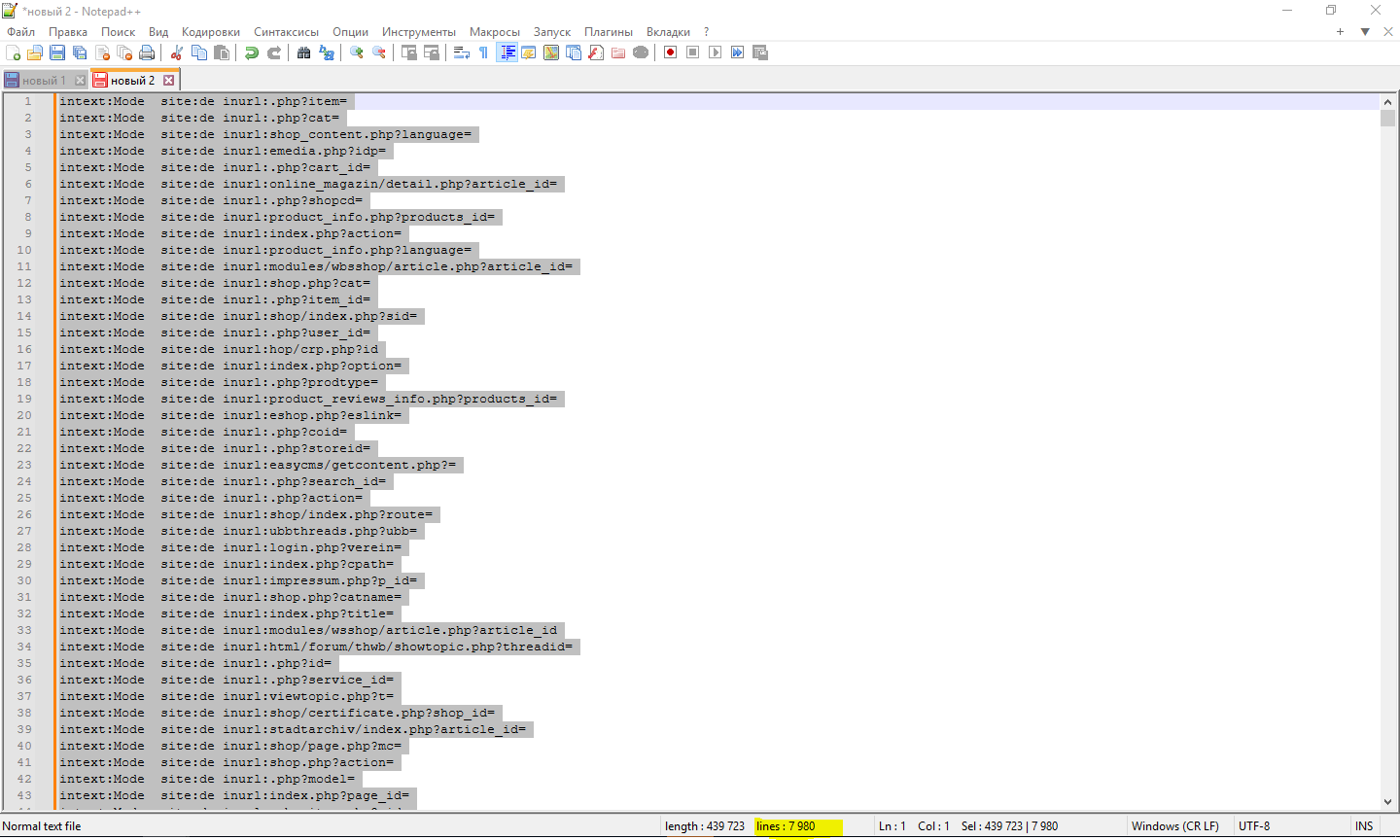Open the Опции menu

tap(350, 32)
